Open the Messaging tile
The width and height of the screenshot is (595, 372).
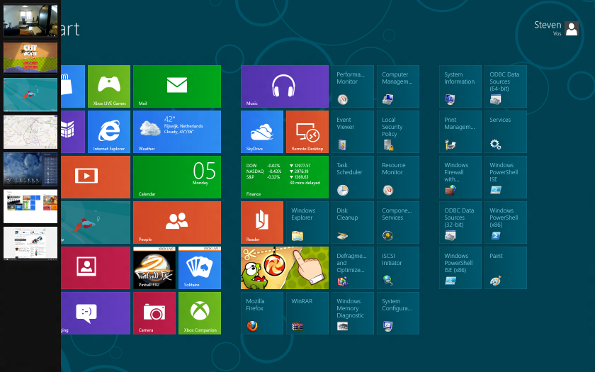point(96,313)
